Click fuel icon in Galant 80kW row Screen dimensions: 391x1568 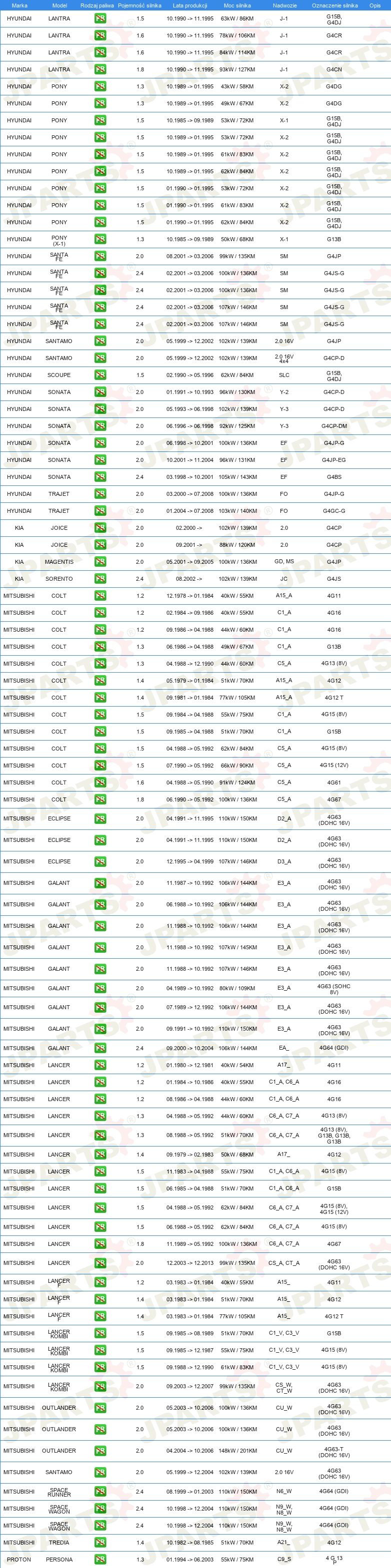pyautogui.click(x=100, y=988)
